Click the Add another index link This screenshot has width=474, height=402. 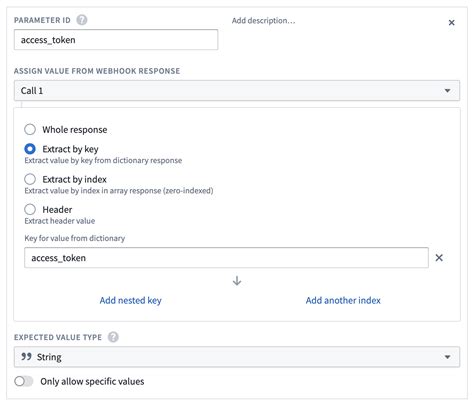click(343, 300)
